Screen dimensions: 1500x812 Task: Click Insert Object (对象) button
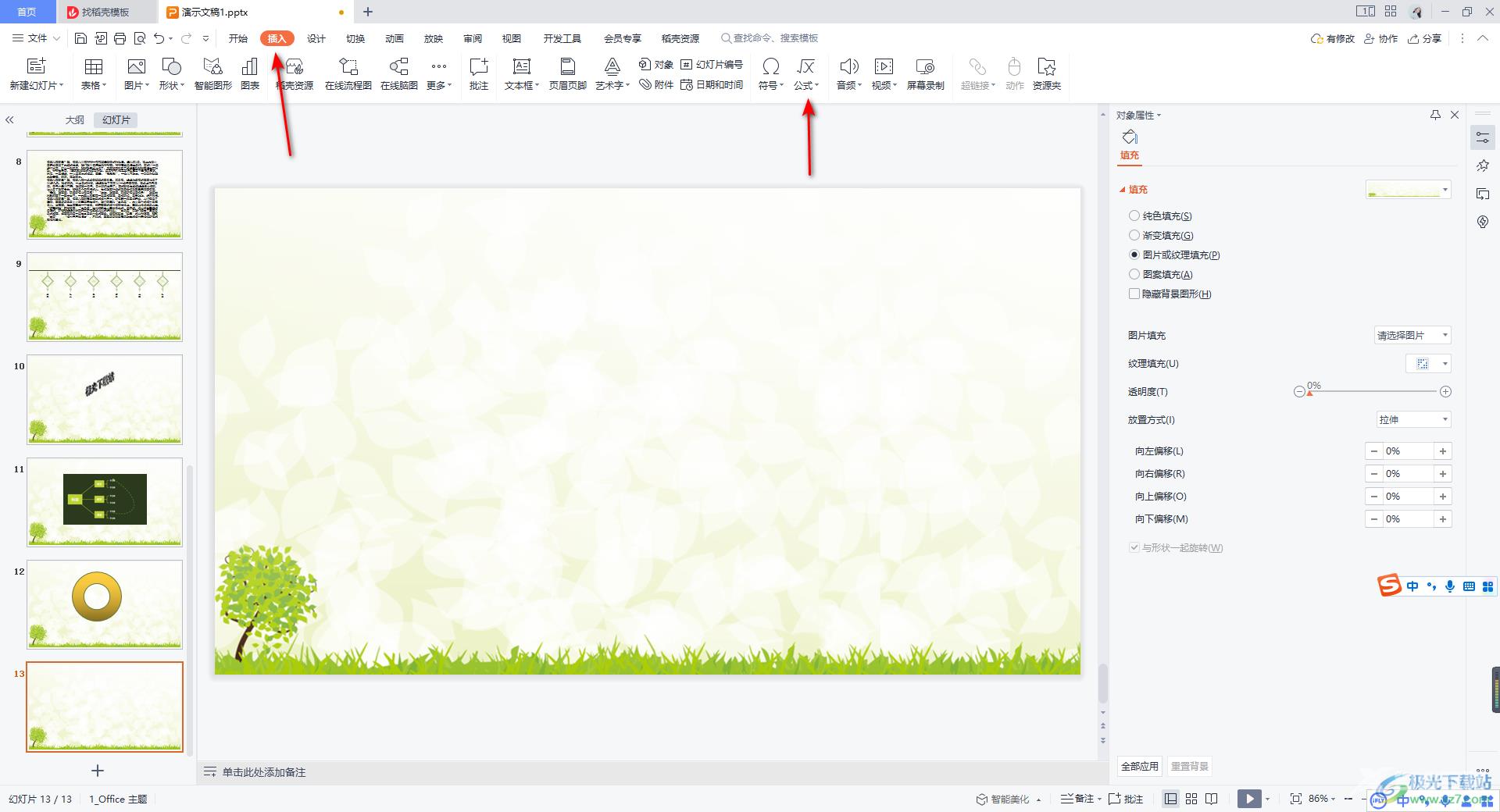pos(656,64)
